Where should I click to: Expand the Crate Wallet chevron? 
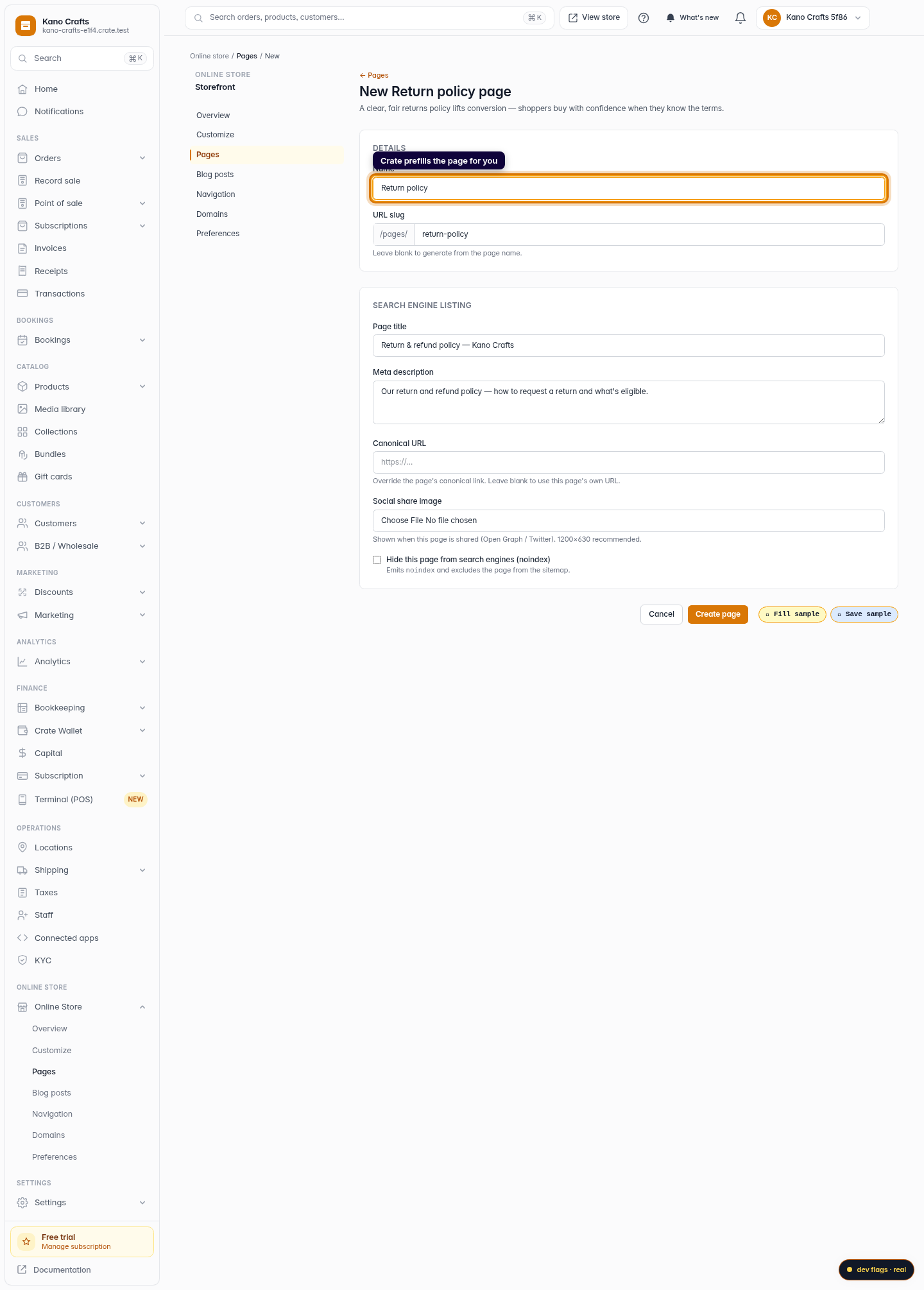point(142,731)
